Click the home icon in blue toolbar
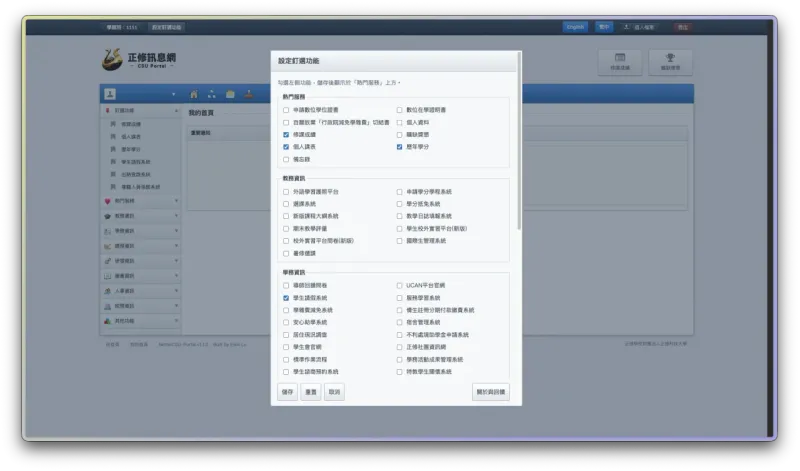The image size is (800, 471). coord(194,94)
